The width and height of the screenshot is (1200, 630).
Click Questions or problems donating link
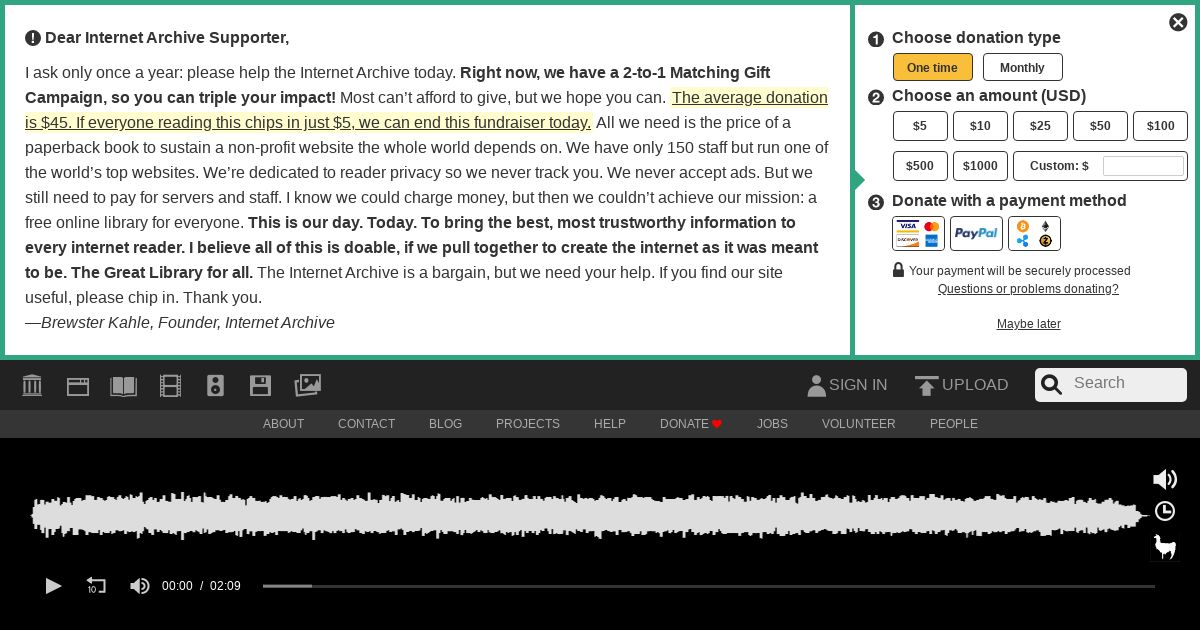[x=1028, y=289]
